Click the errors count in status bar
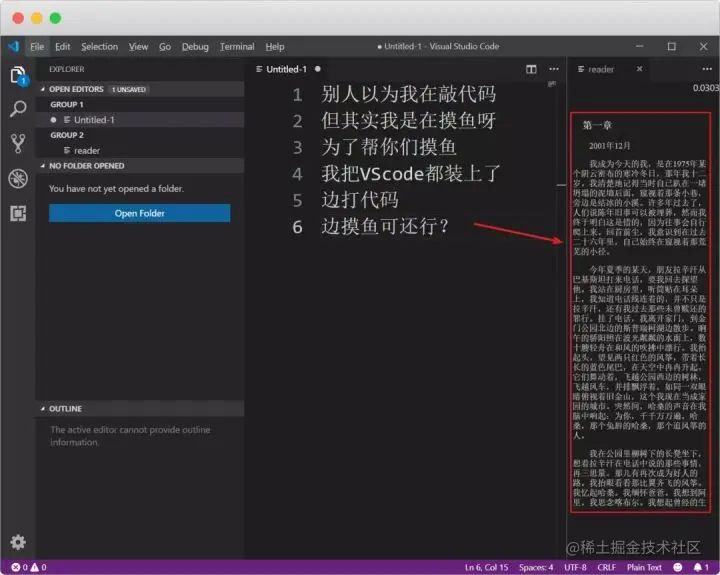Image resolution: width=720 pixels, height=575 pixels. pyautogui.click(x=20, y=567)
